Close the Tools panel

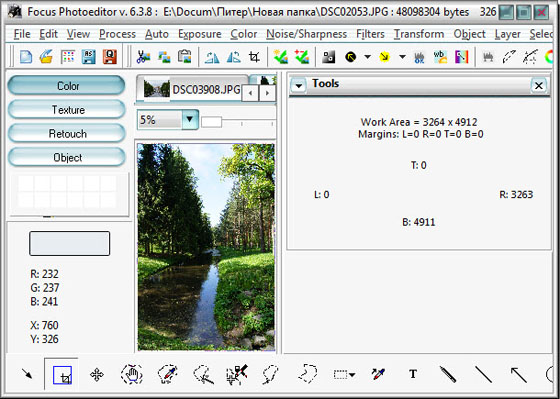[539, 86]
